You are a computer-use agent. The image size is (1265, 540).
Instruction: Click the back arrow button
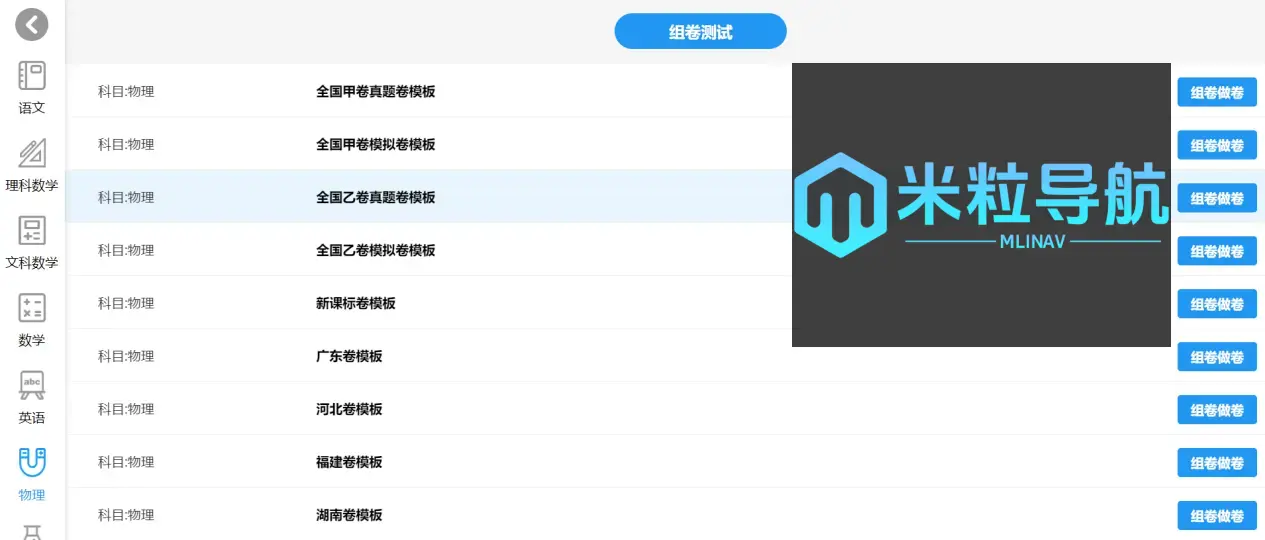pos(32,24)
